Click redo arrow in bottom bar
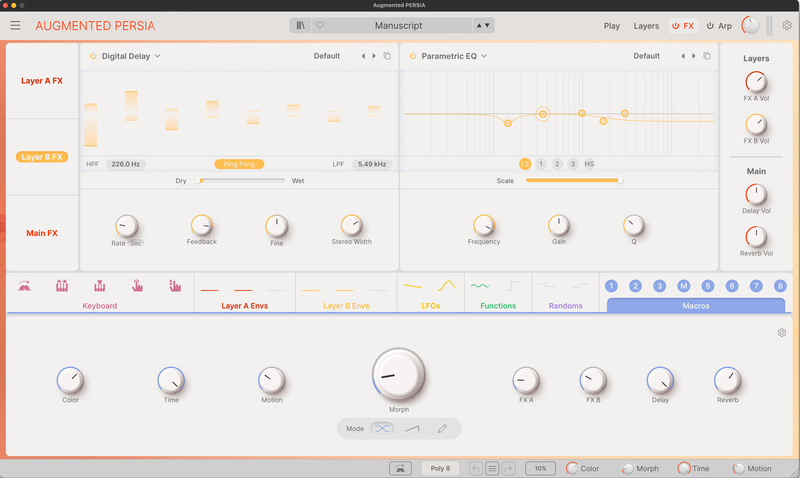The image size is (800, 478). pos(508,468)
